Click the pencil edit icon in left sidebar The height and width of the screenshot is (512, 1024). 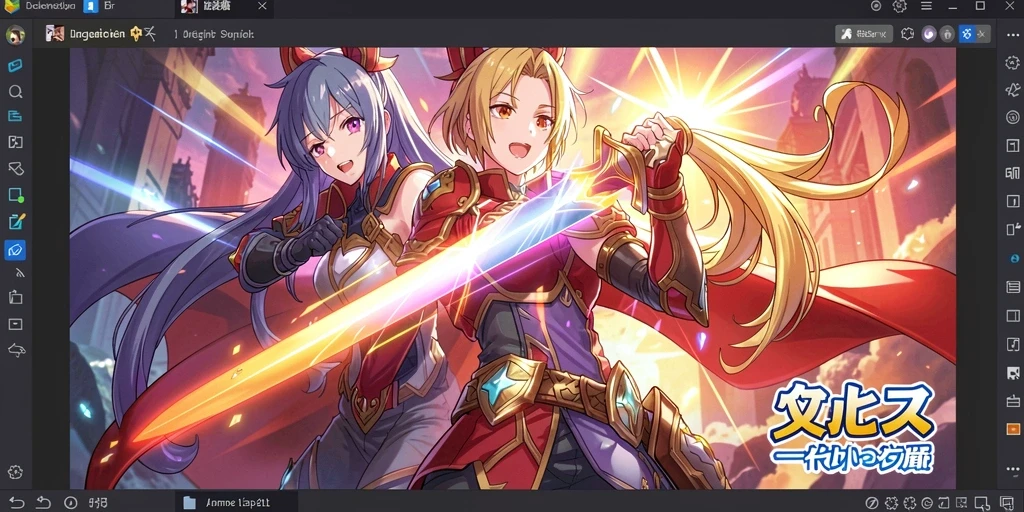16,222
